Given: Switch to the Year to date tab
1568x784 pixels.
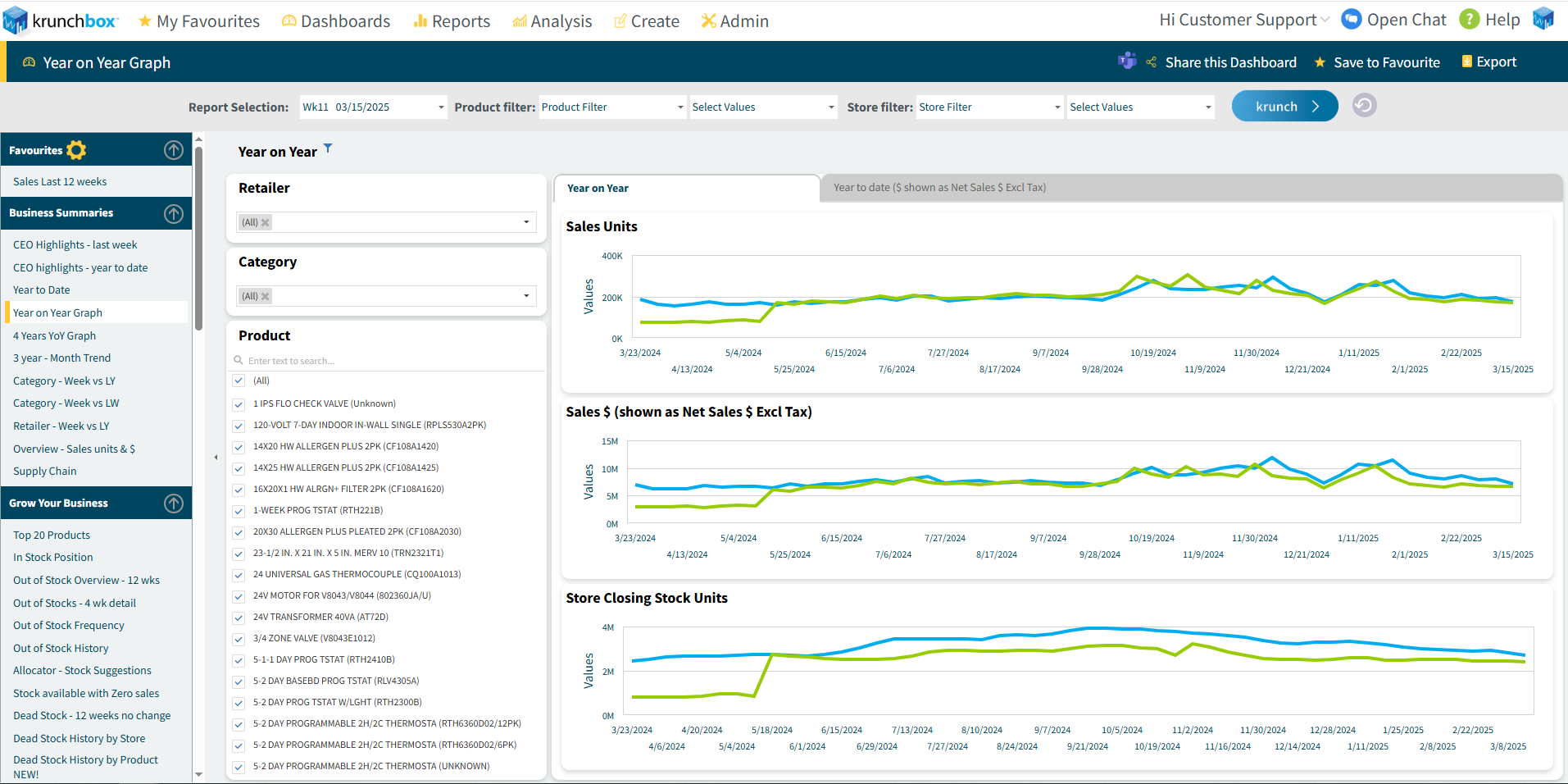Looking at the screenshot, I should tap(939, 188).
